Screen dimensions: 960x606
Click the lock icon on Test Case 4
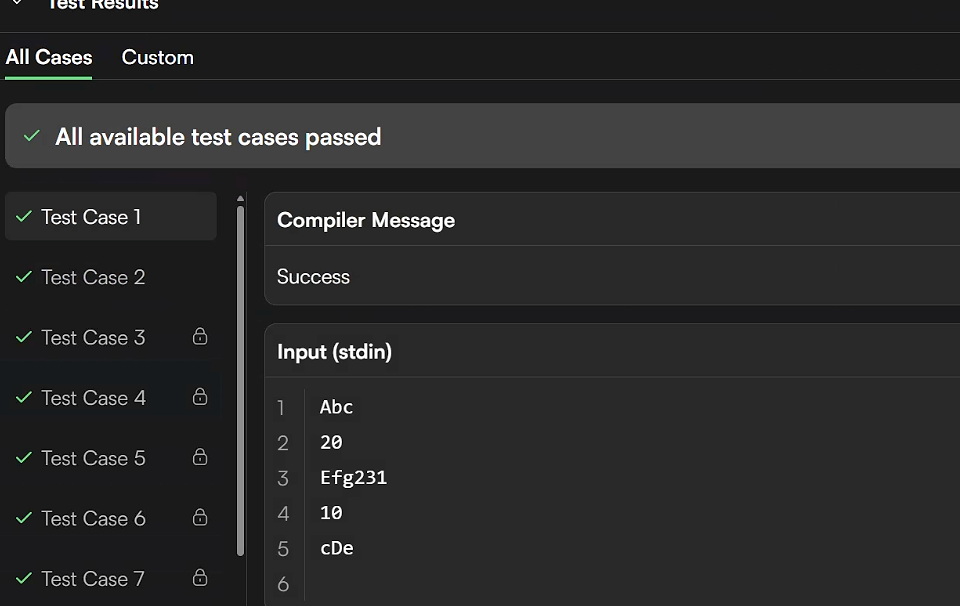pos(200,397)
